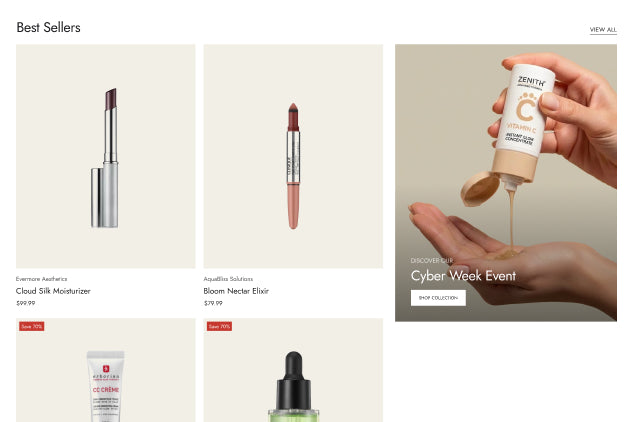Click the Zenith Vitamin C banner image
The width and height of the screenshot is (633, 422).
[x=506, y=183]
